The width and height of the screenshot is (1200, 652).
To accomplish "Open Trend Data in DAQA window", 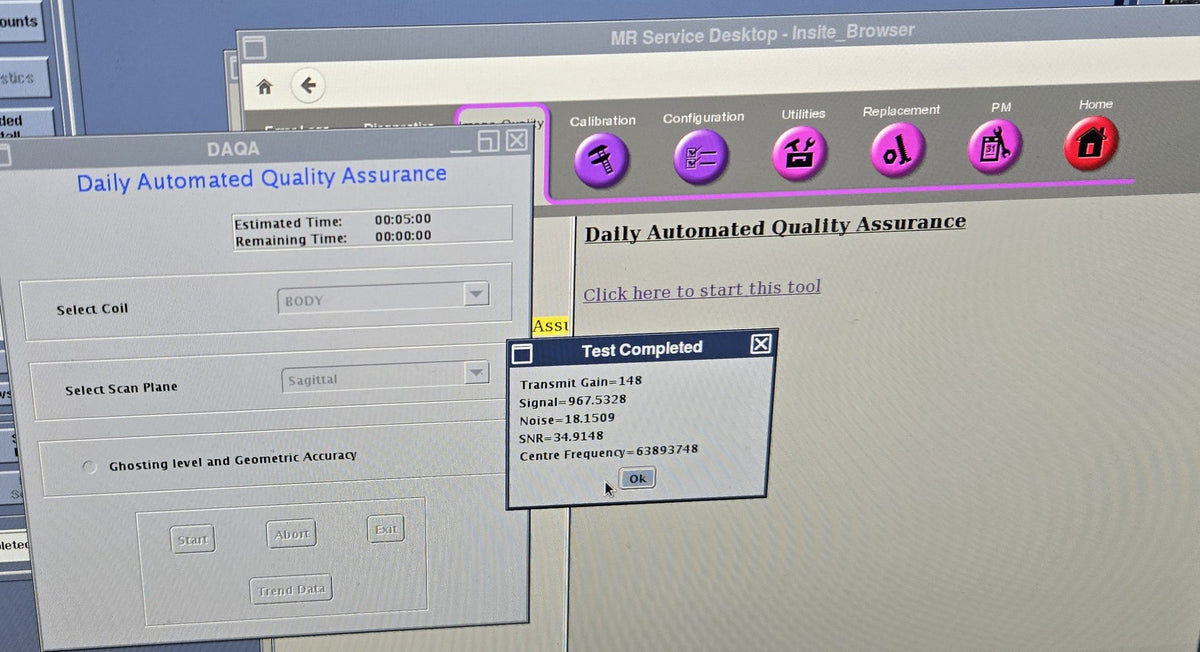I will click(x=290, y=590).
